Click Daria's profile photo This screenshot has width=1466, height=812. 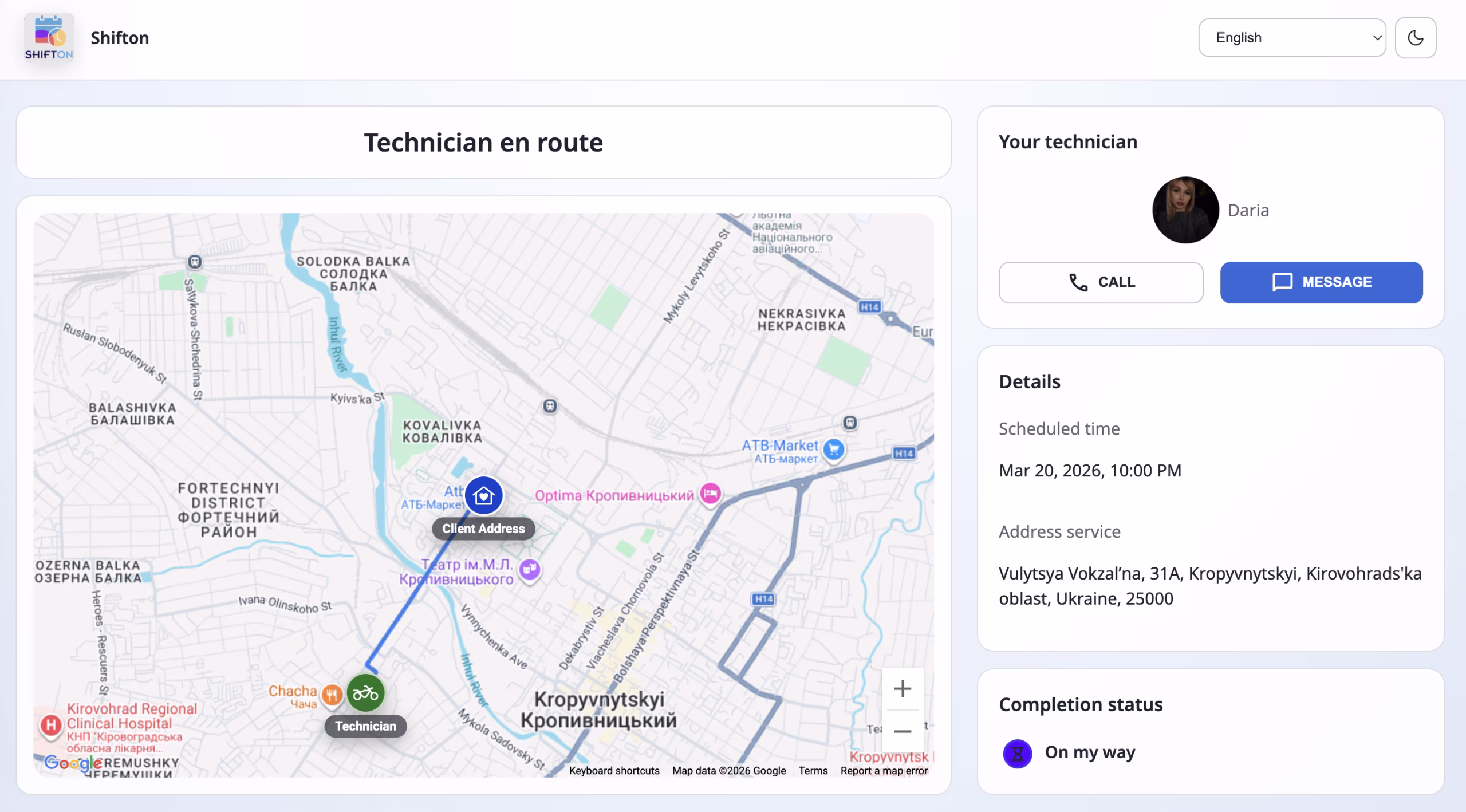click(x=1185, y=210)
